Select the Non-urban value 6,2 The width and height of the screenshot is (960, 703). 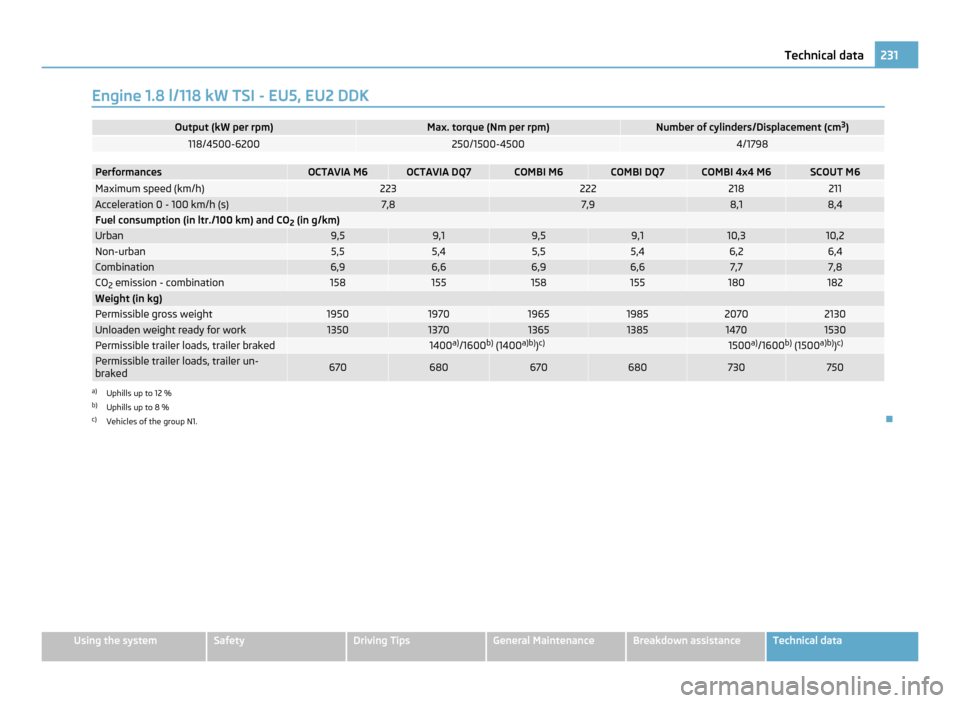(736, 252)
